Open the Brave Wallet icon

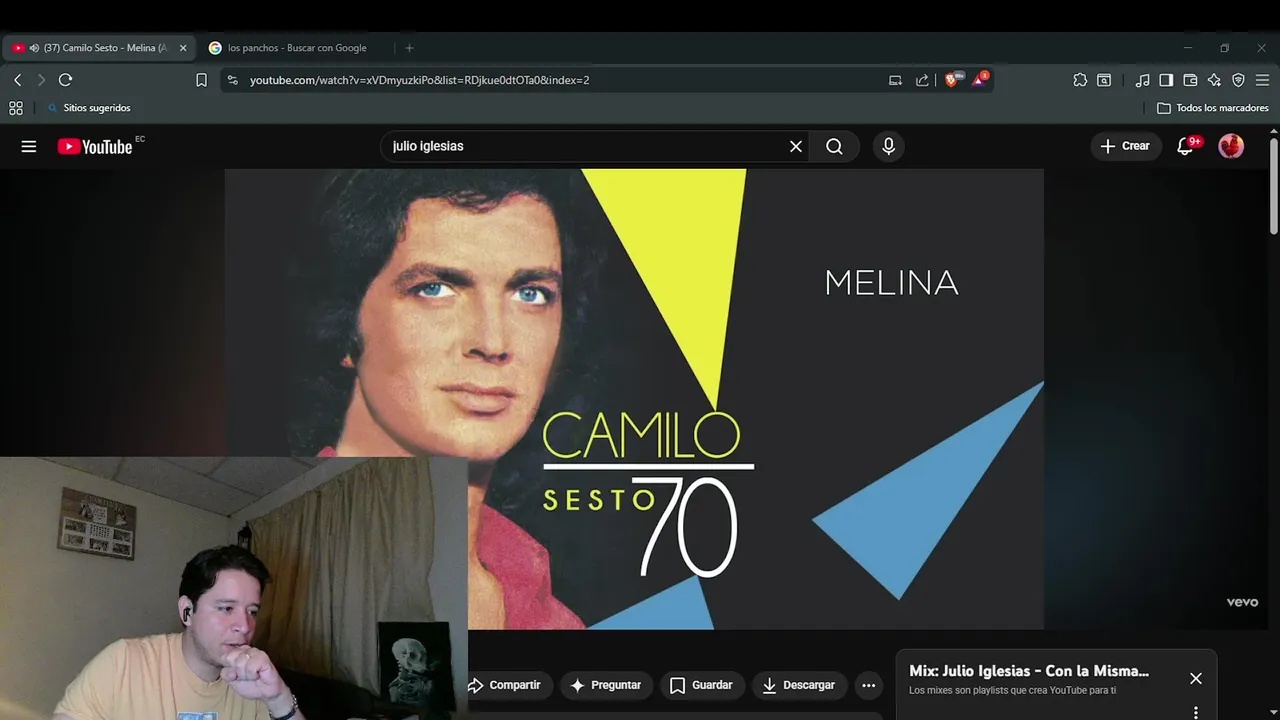1190,80
